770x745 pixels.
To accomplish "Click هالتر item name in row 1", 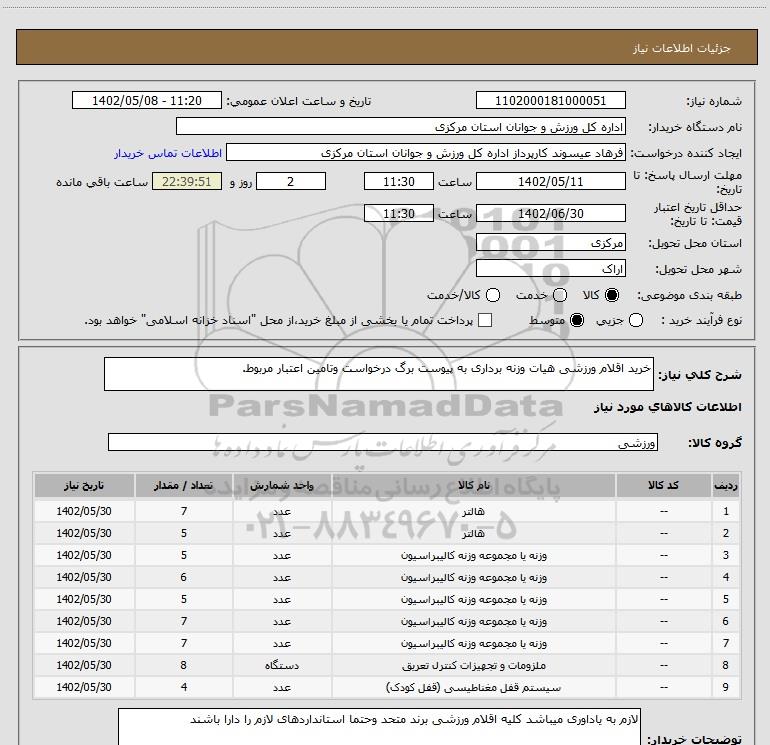I will (x=473, y=511).
